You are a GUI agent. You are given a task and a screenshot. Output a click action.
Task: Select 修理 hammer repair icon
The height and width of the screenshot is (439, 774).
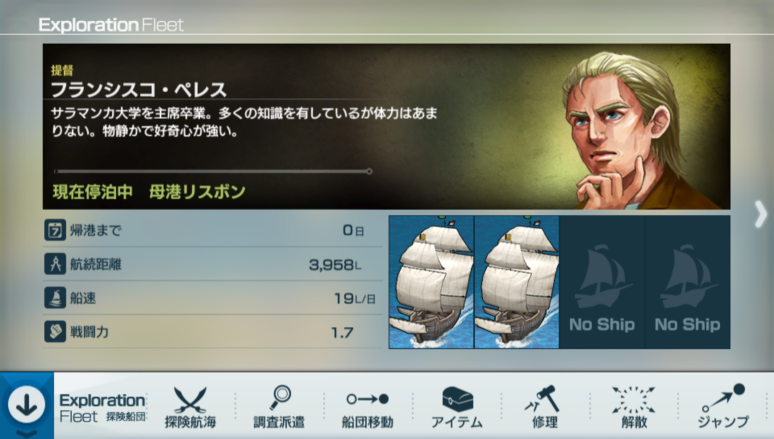click(x=543, y=399)
